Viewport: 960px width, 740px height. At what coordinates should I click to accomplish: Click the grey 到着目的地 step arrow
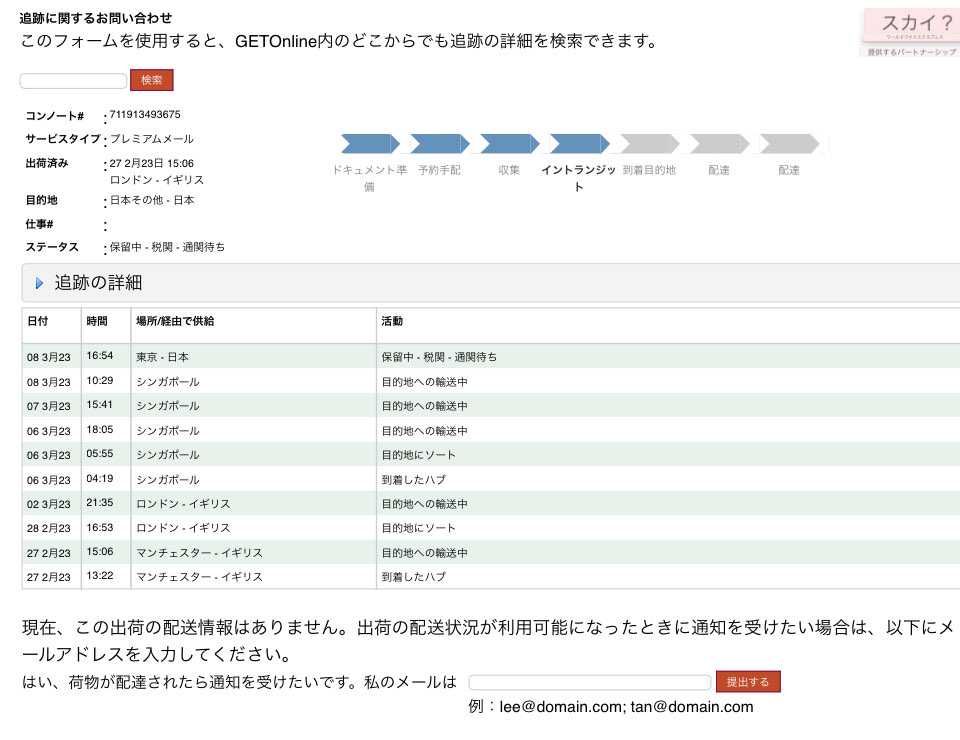click(x=649, y=143)
